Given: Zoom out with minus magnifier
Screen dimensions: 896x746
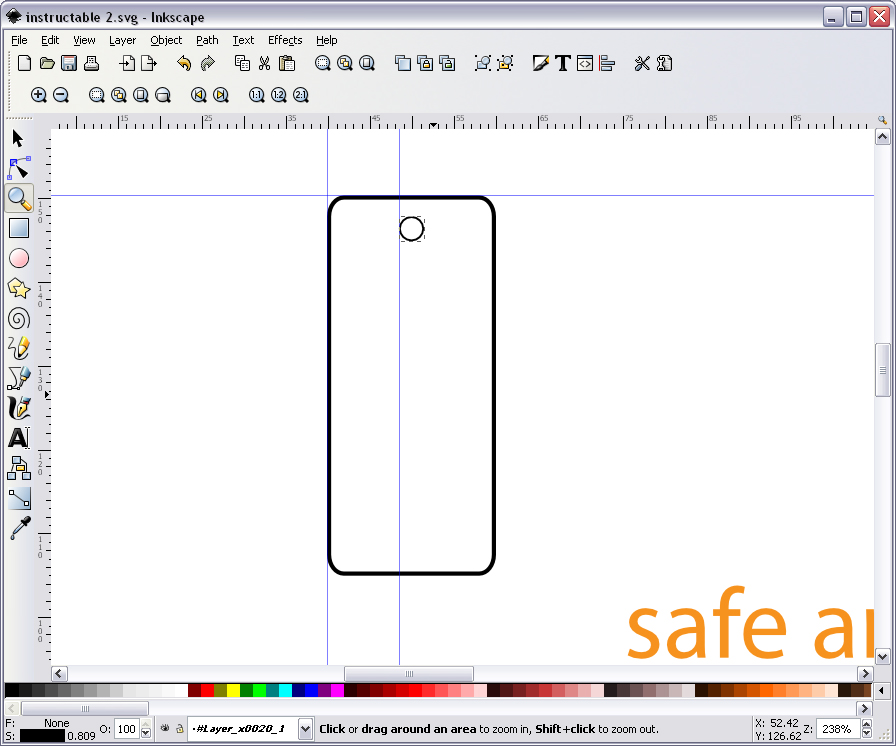Looking at the screenshot, I should (61, 95).
